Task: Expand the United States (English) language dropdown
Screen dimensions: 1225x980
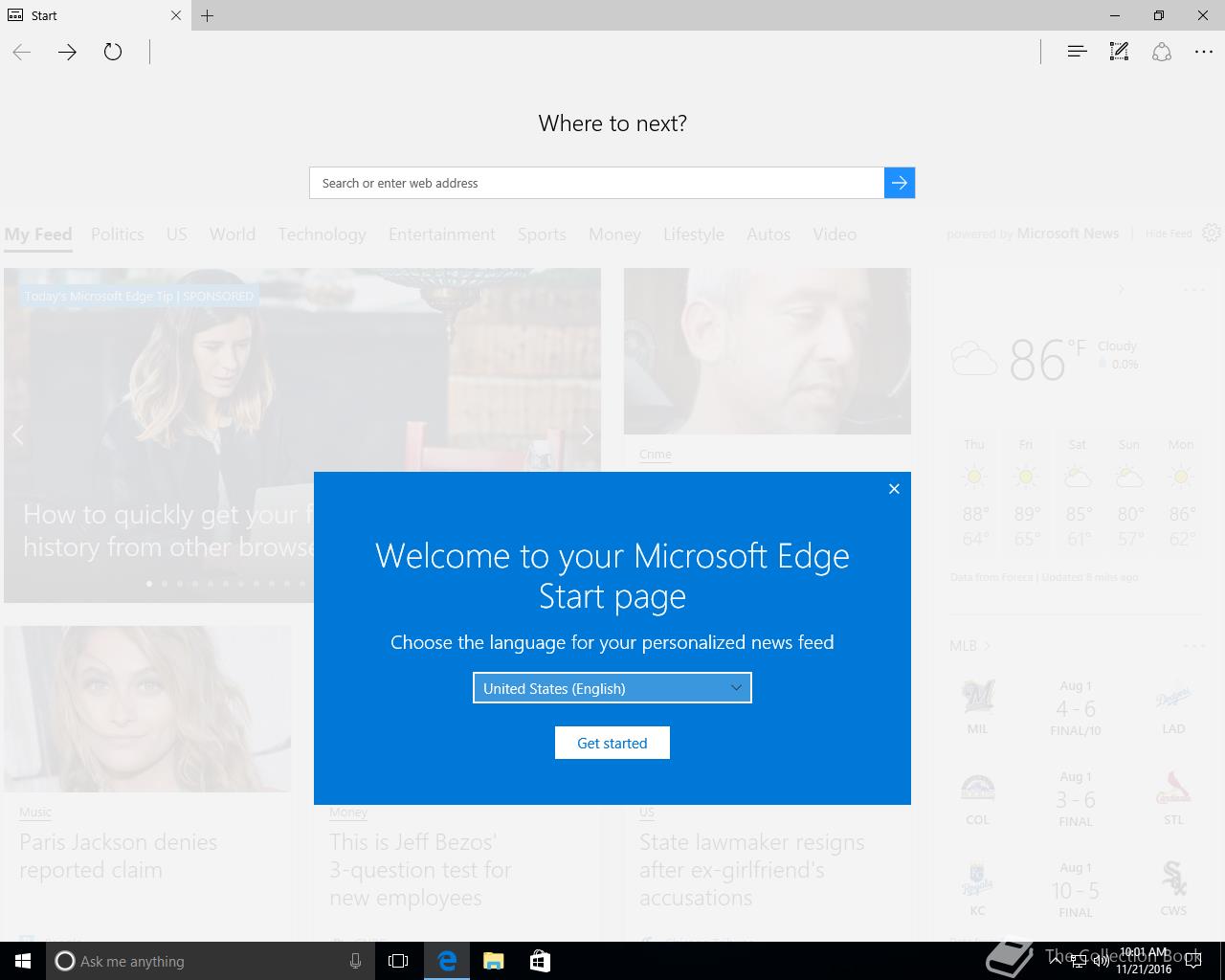Action: point(612,688)
